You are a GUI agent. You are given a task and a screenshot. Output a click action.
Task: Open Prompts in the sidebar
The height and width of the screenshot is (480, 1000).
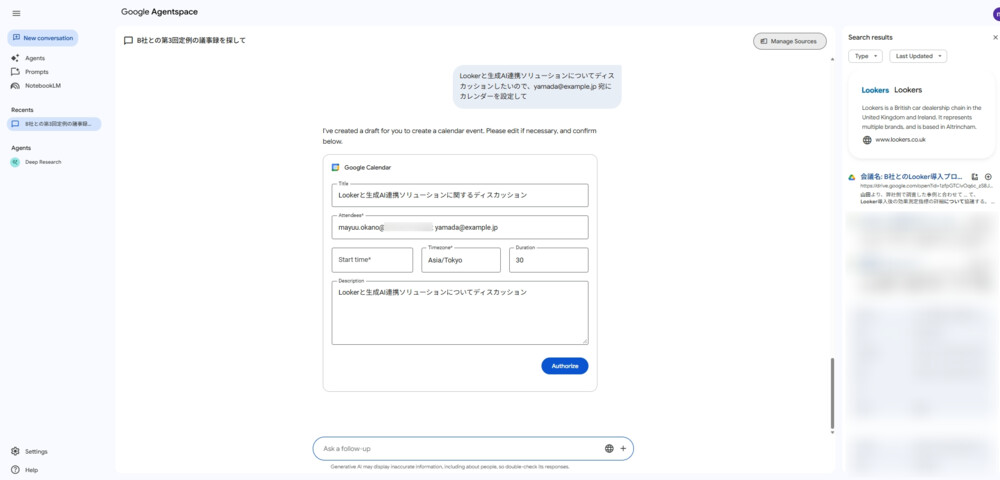36,72
